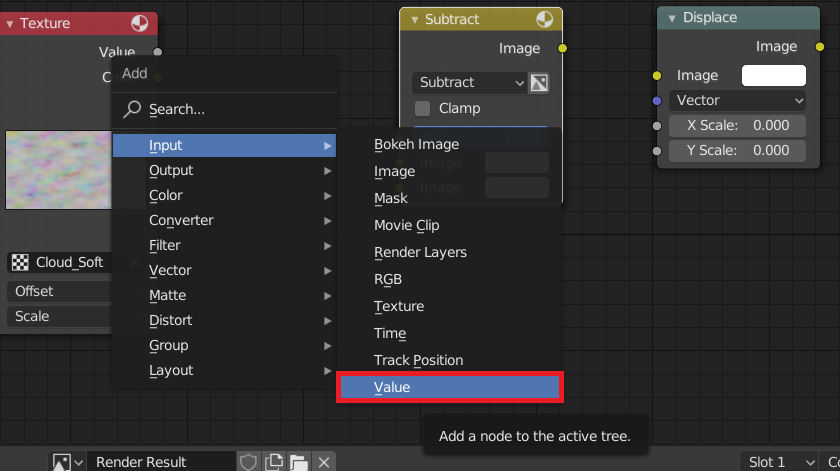840x471 pixels.
Task: Collapse the Texture node with its triangle
Action: (x=10, y=24)
